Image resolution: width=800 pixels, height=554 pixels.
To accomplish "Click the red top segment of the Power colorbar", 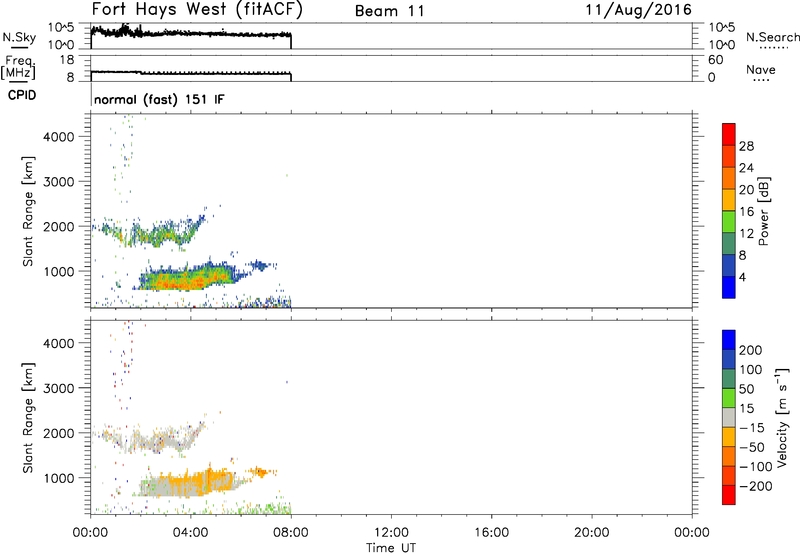I will tap(729, 134).
